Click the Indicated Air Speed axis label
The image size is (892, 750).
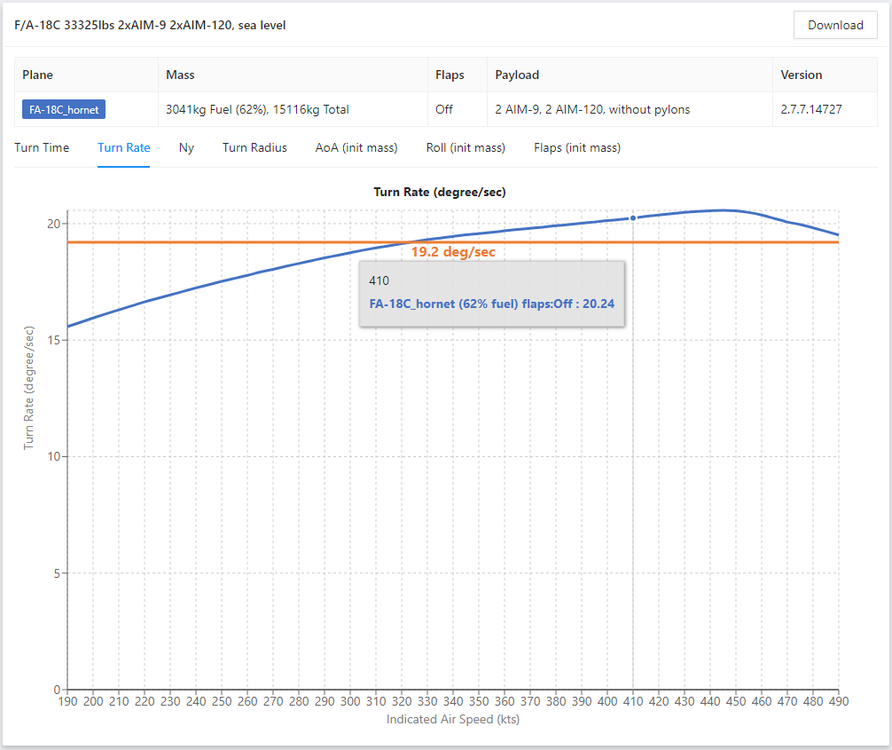click(453, 719)
